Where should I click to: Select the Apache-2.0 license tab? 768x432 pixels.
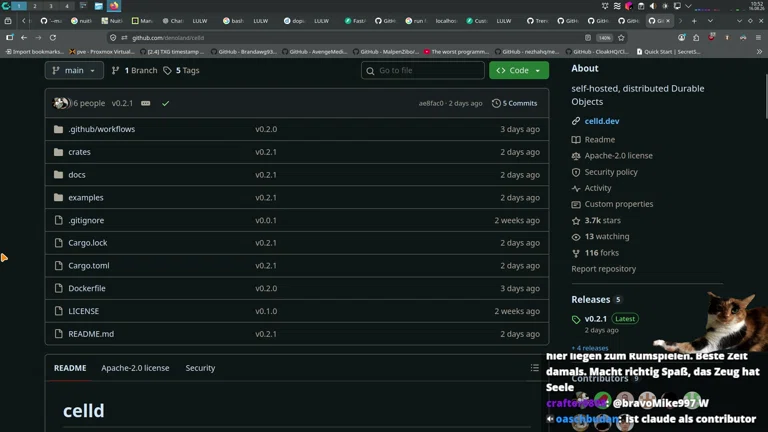pyautogui.click(x=135, y=368)
